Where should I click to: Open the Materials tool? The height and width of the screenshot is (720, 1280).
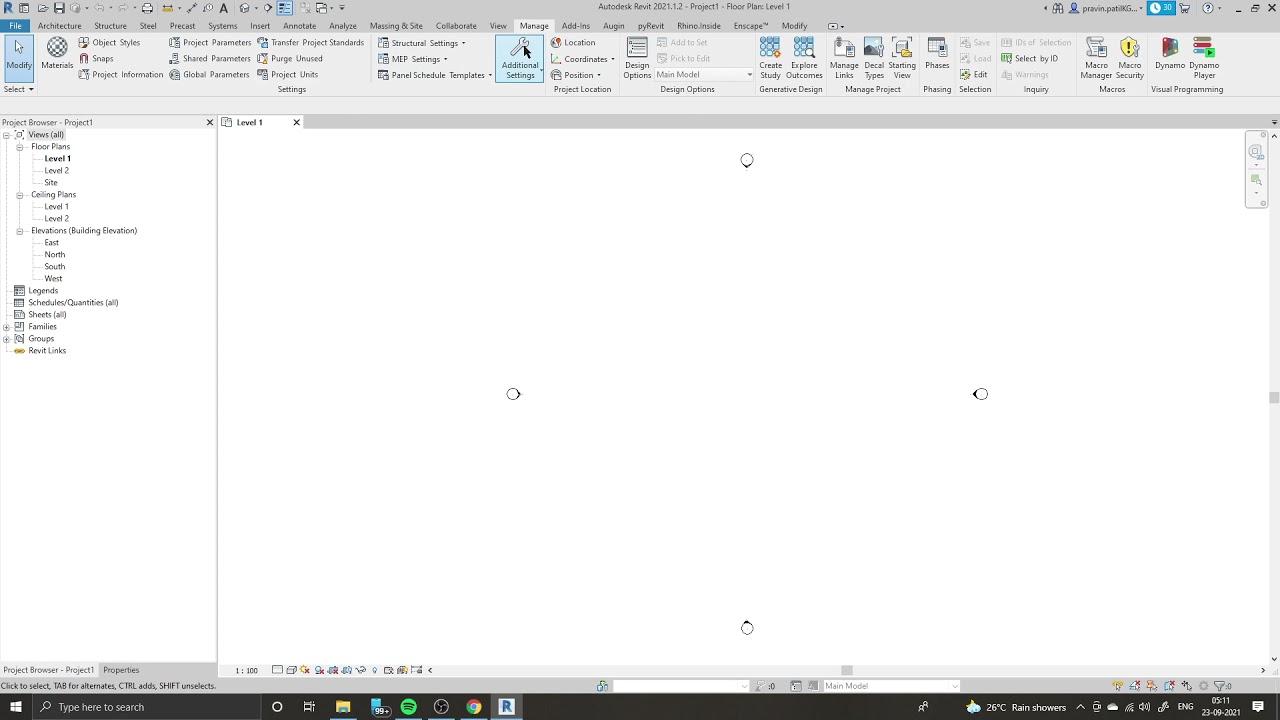(57, 54)
